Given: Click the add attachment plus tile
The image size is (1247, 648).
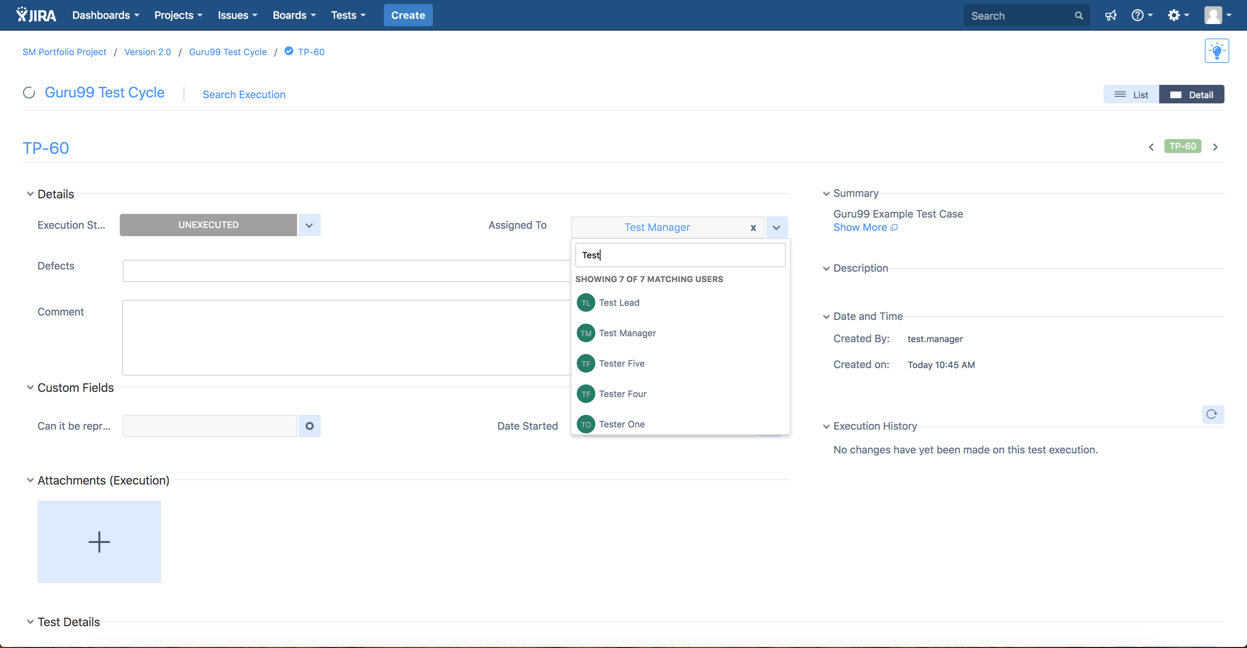Looking at the screenshot, I should (x=99, y=542).
